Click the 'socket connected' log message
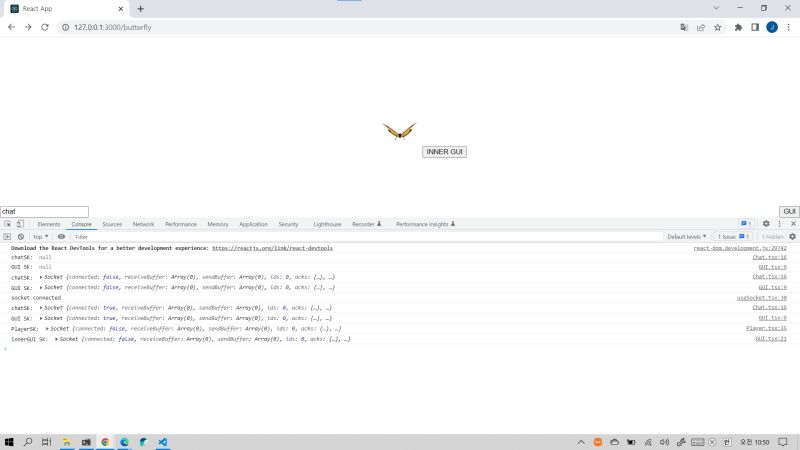The width and height of the screenshot is (800, 450). [x=36, y=297]
